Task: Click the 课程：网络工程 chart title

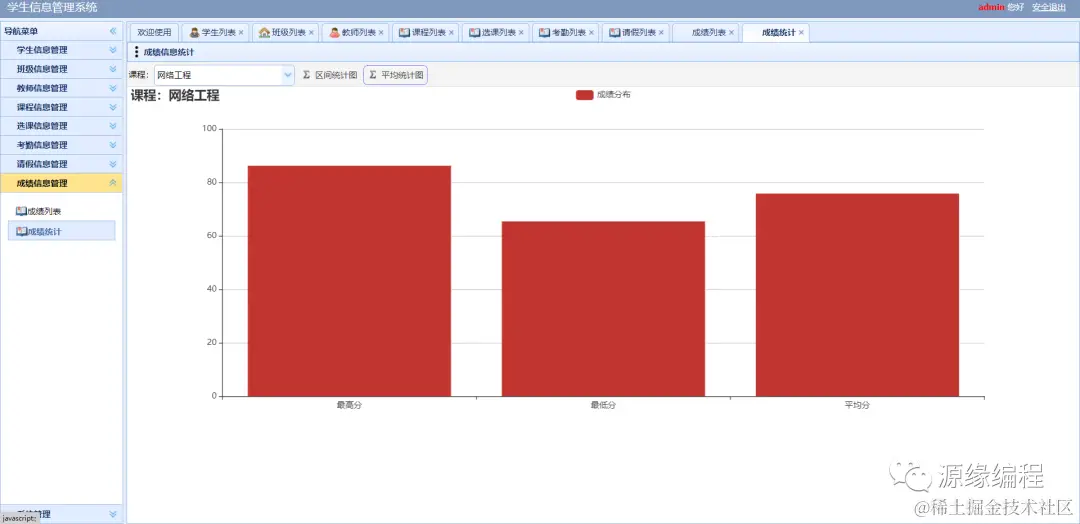Action: pyautogui.click(x=176, y=96)
